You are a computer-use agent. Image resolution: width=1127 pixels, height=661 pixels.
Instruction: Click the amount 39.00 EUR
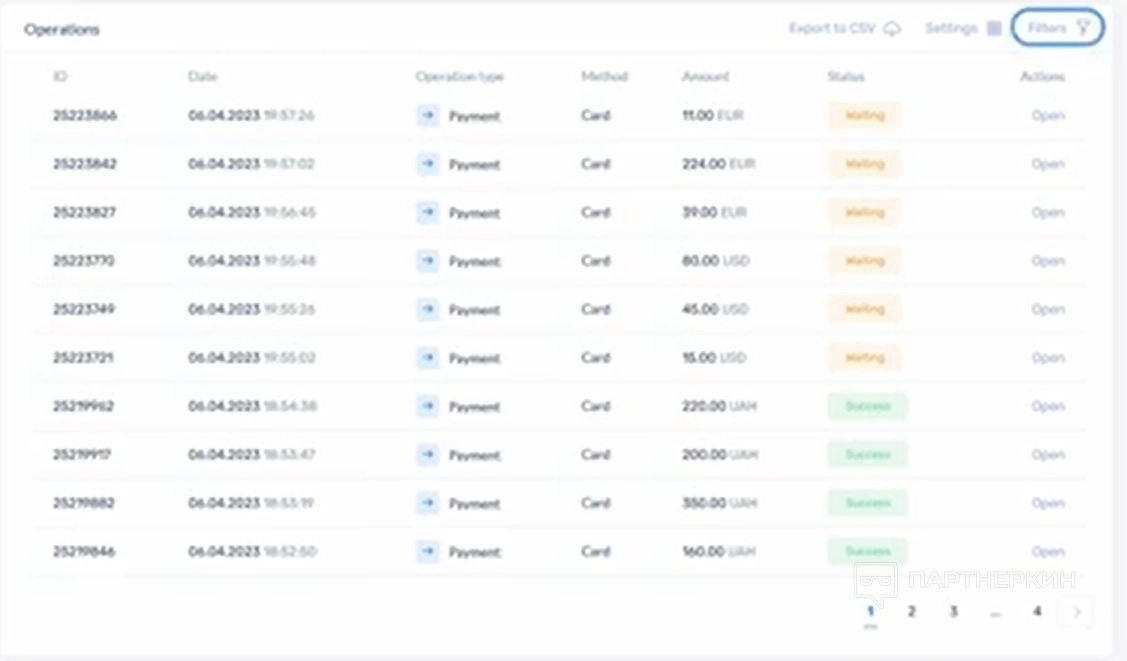714,213
